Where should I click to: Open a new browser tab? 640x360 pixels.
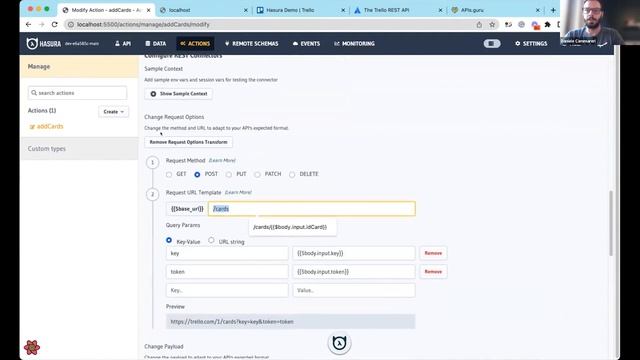(x=553, y=10)
